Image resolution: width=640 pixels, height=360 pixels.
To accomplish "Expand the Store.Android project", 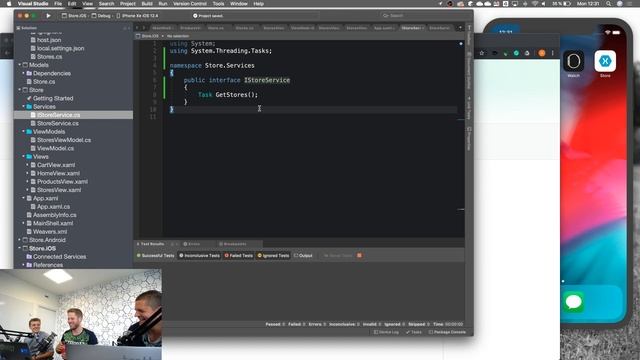I will coord(19,240).
